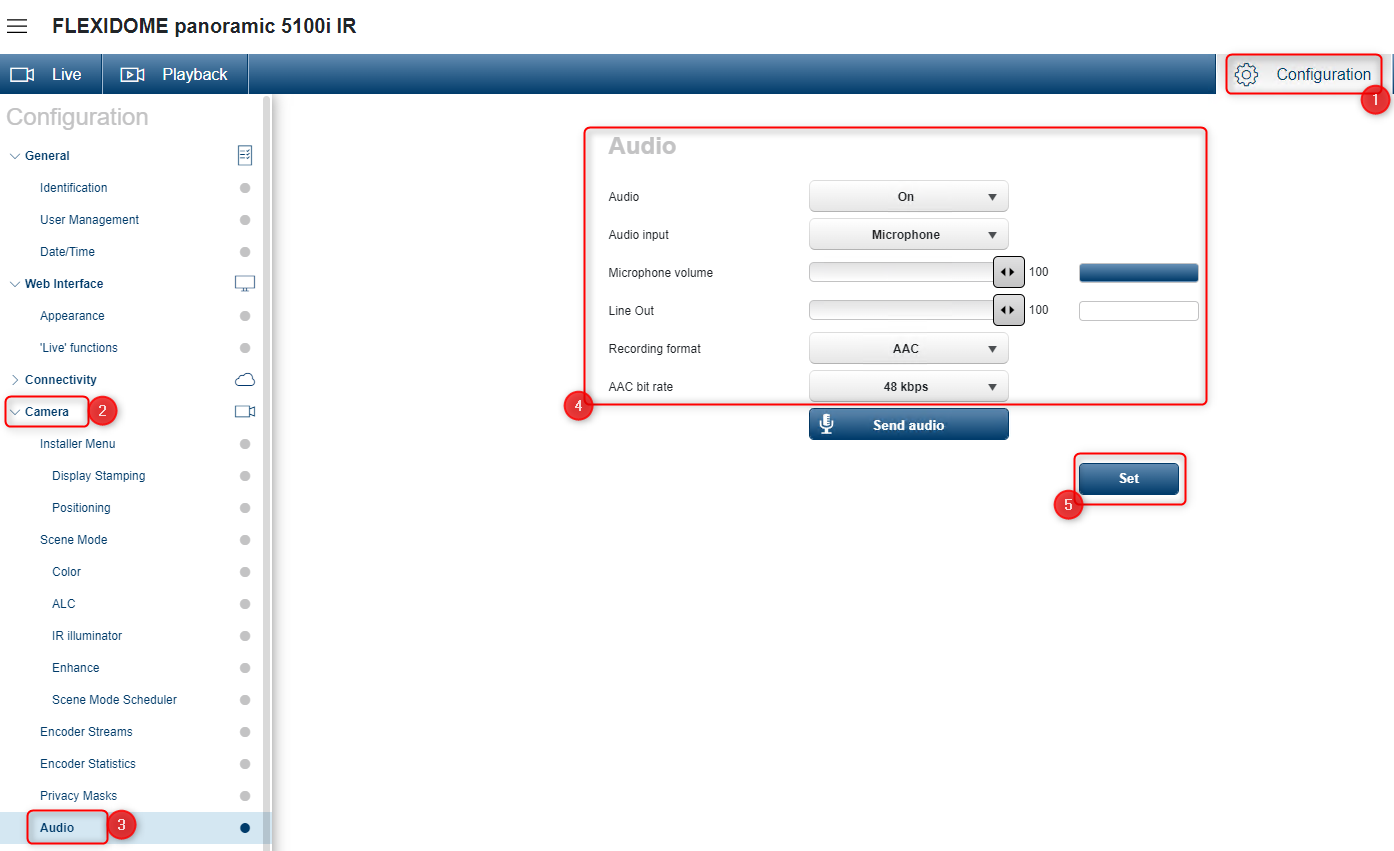Open Display Stamping settings
Screen dimensions: 1394x851
tap(98, 475)
